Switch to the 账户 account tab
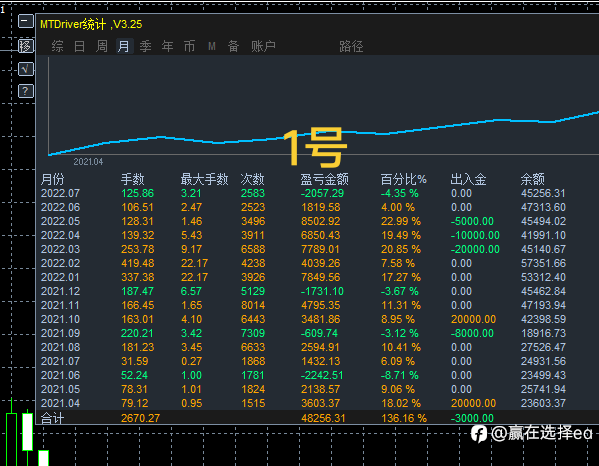The image size is (599, 466). click(x=263, y=46)
